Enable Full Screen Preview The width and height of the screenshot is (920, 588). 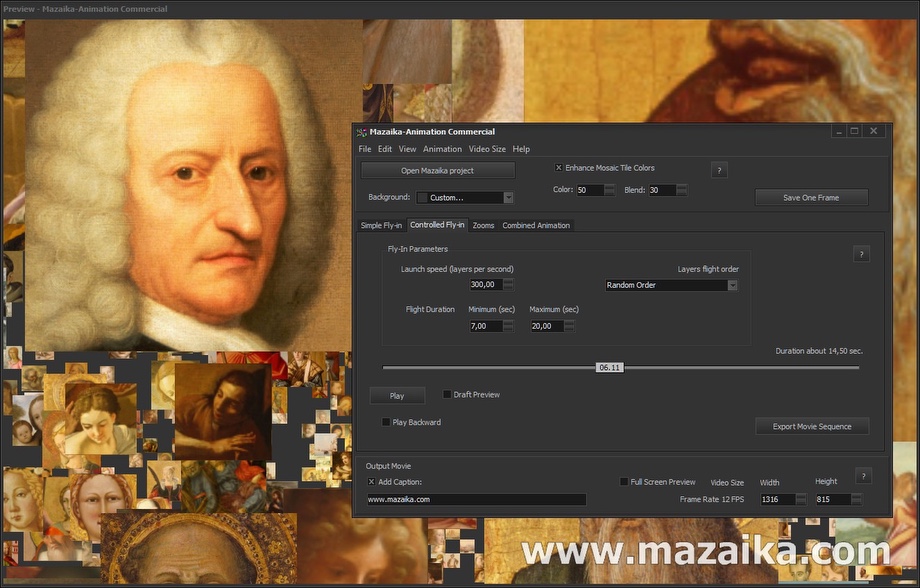(x=624, y=481)
